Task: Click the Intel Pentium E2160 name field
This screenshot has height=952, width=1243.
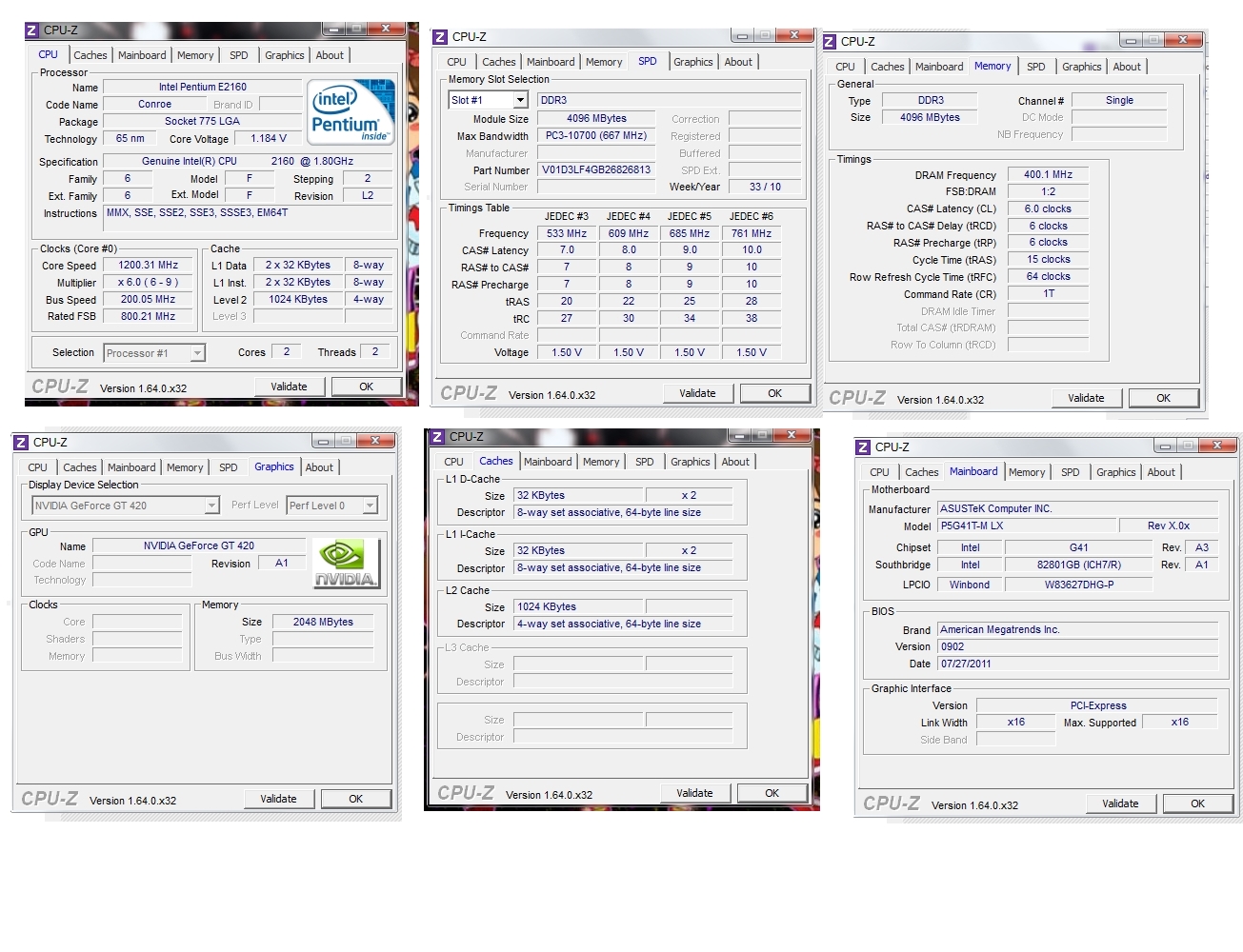Action: pyautogui.click(x=202, y=88)
